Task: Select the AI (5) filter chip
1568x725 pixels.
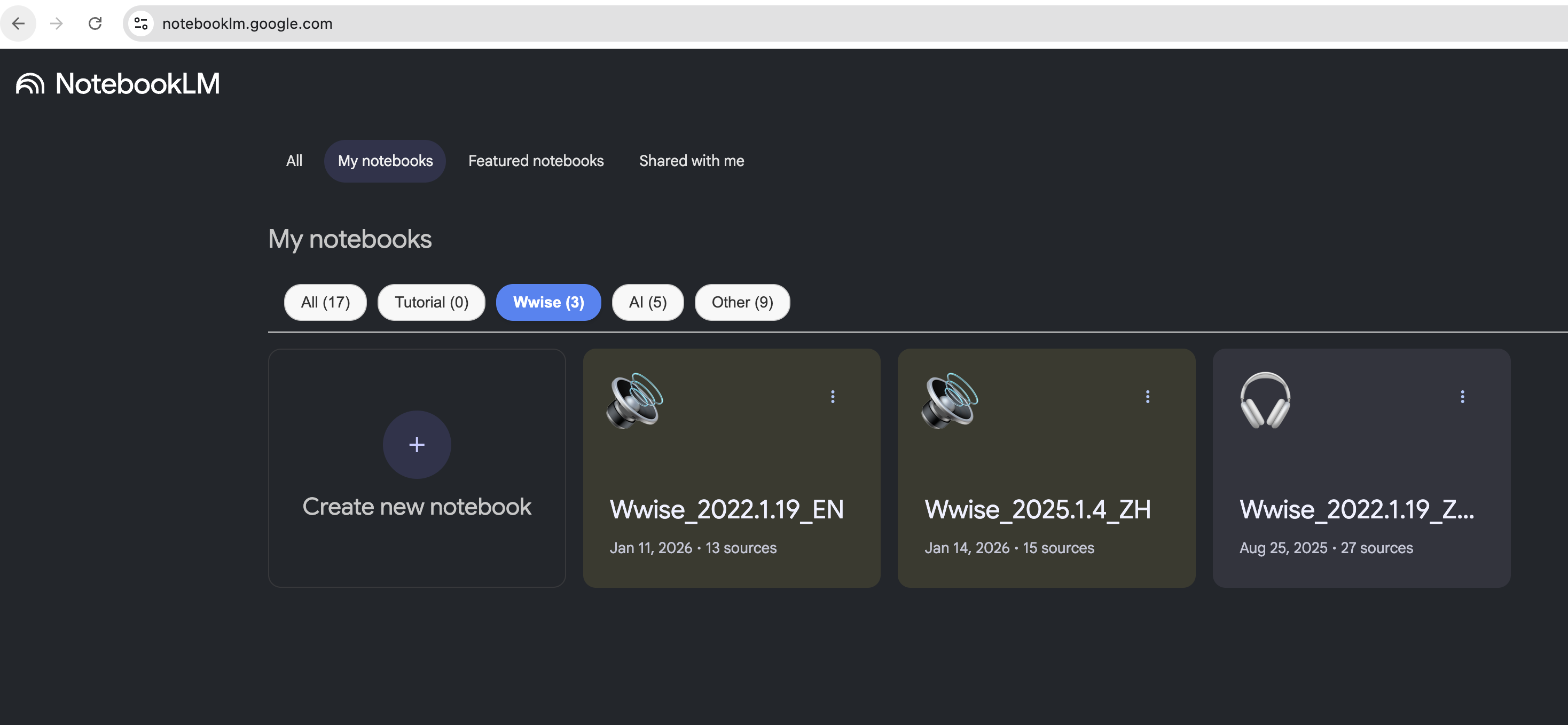Action: click(647, 302)
